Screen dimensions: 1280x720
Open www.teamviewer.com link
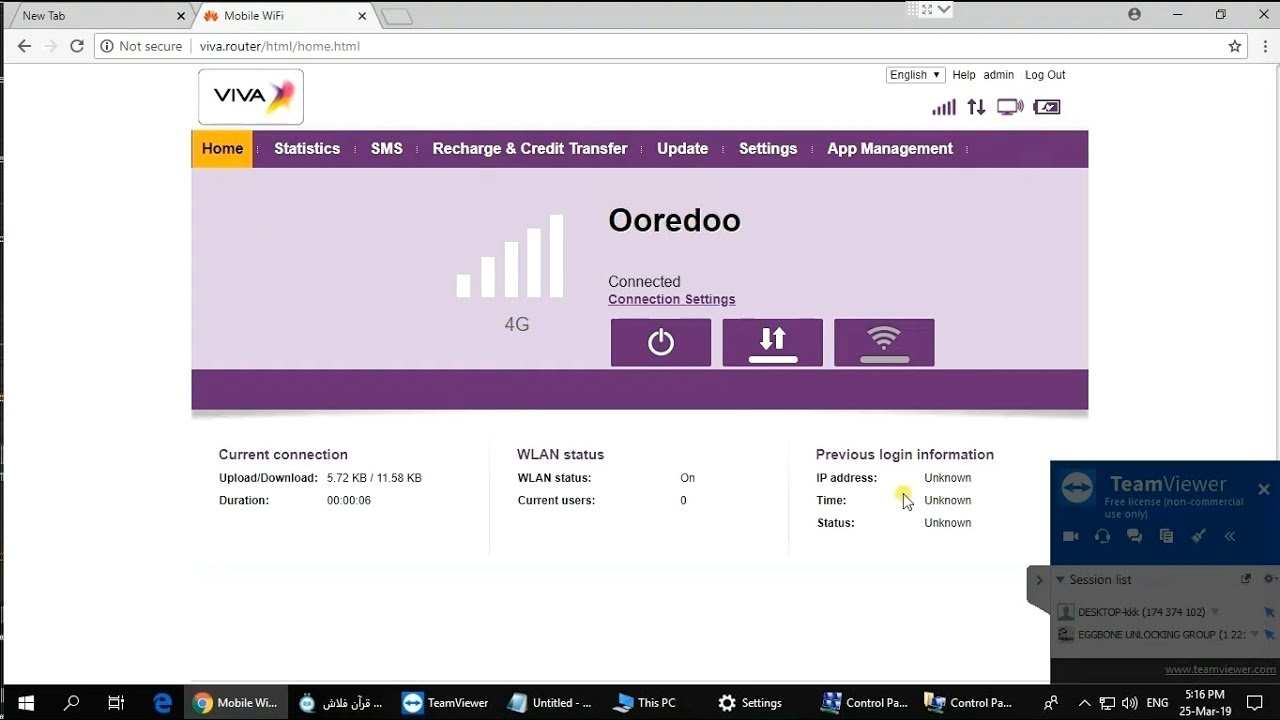tap(1220, 669)
